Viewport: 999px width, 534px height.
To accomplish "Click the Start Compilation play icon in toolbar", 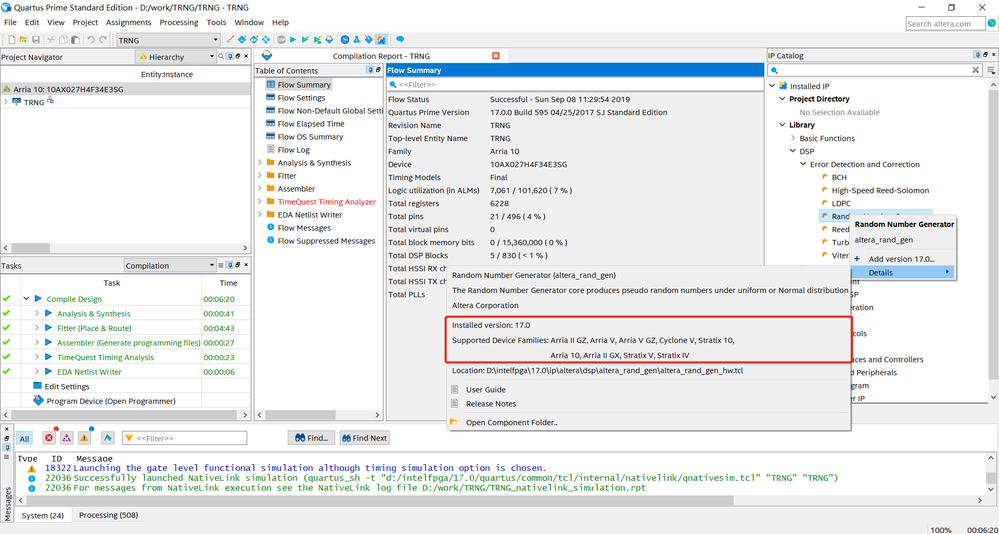I will click(x=293, y=39).
